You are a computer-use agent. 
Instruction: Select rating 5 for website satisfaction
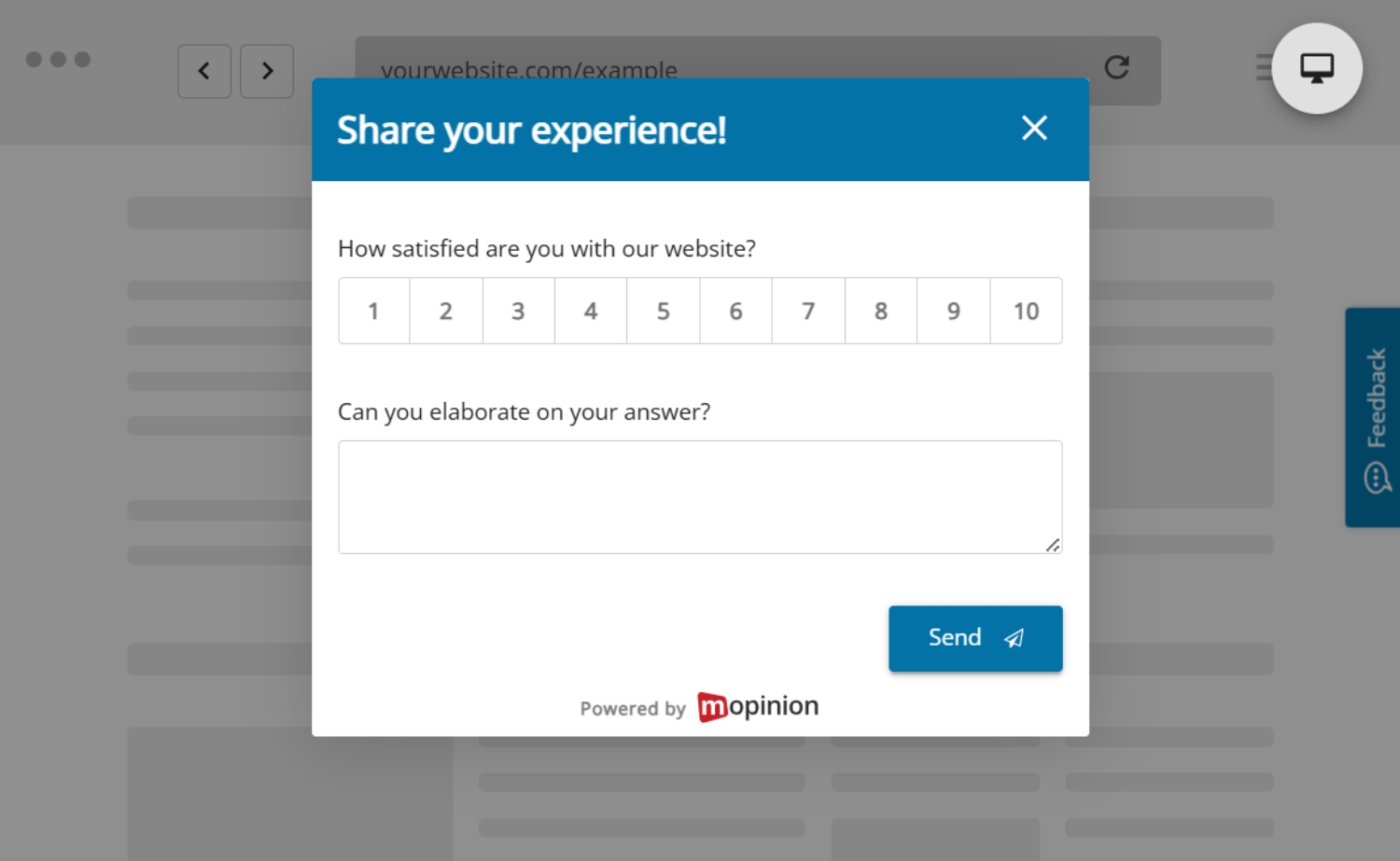(x=663, y=311)
